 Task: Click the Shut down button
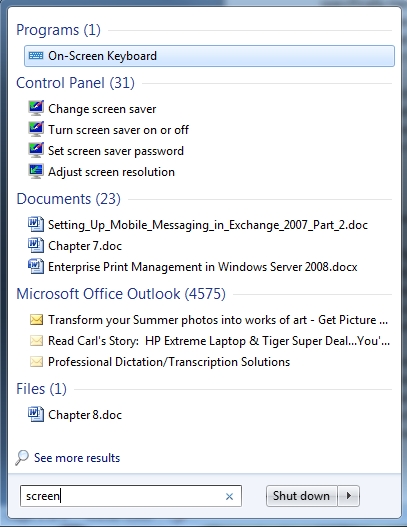301,496
